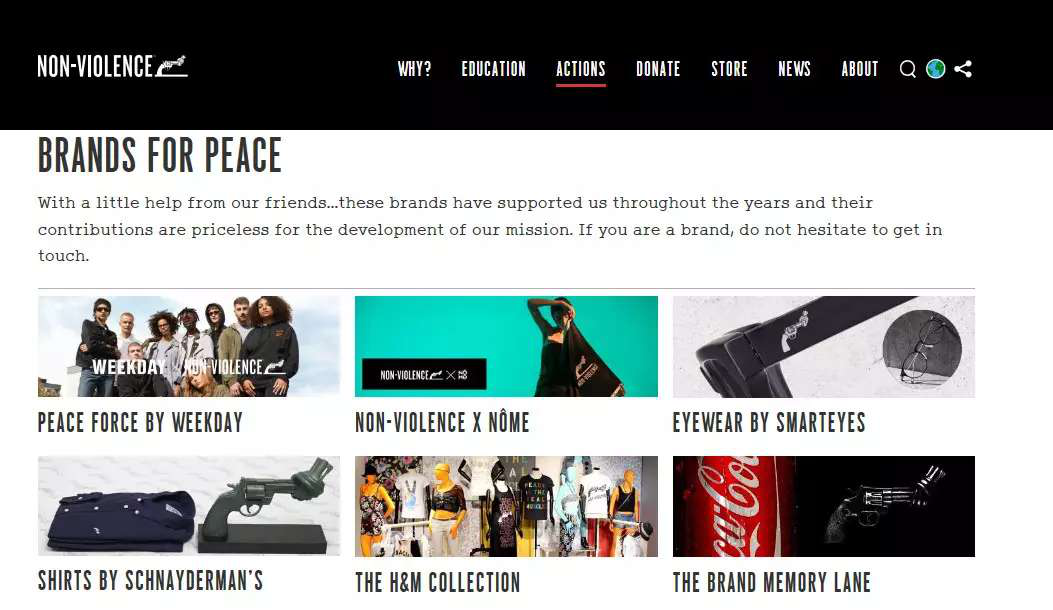Open the H&M mannequins thumbnail
Screen dimensions: 1053x610
(x=506, y=506)
